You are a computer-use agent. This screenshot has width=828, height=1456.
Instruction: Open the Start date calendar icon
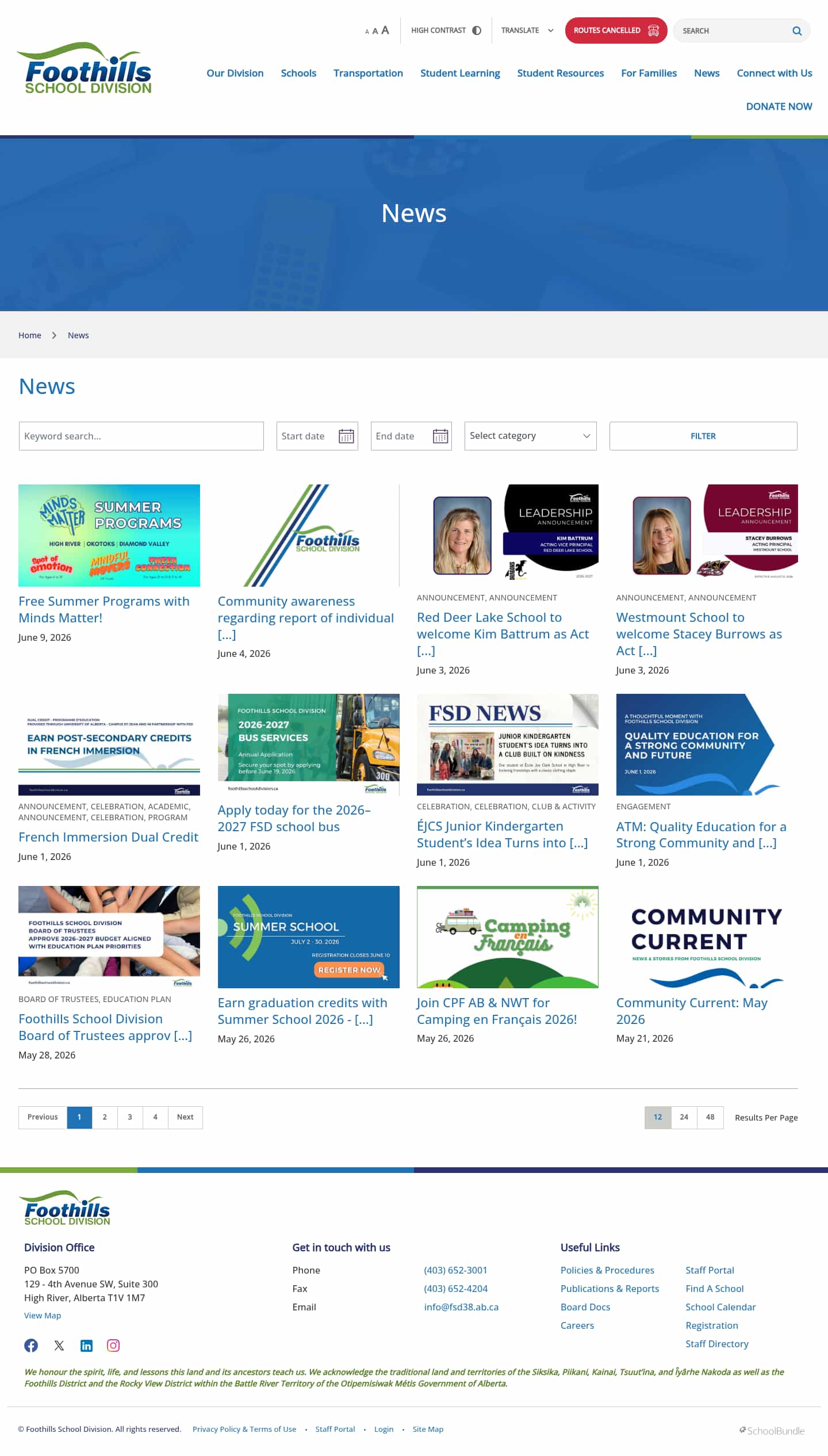(x=346, y=436)
